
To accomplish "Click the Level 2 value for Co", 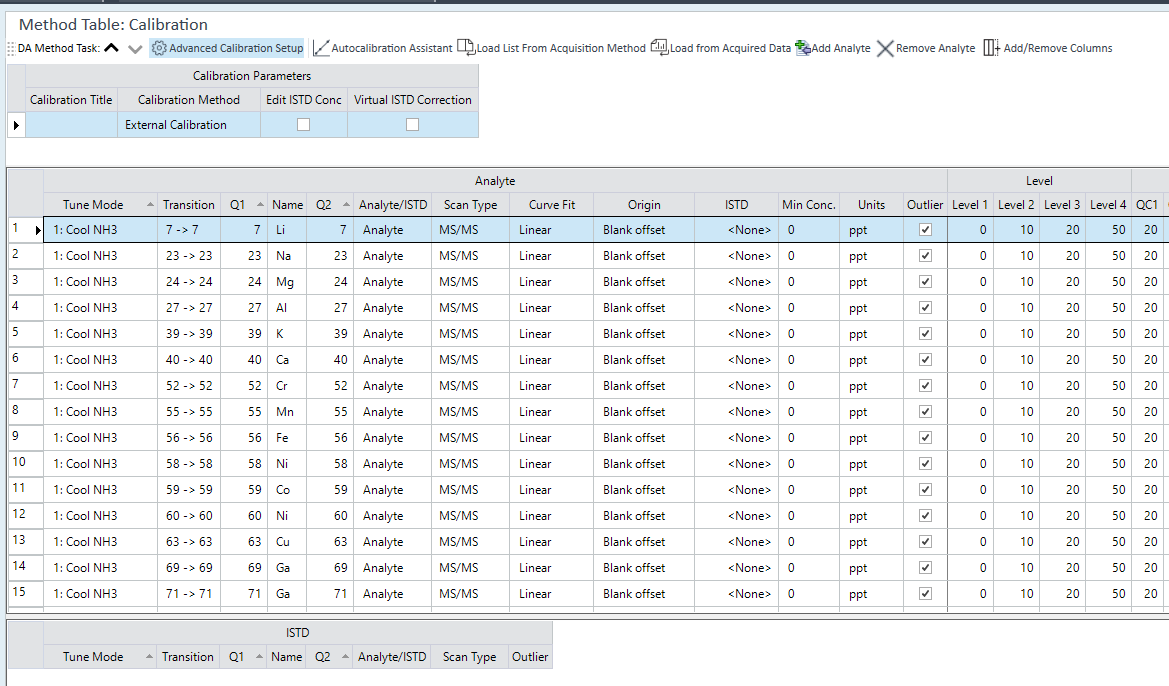I will (x=1016, y=490).
